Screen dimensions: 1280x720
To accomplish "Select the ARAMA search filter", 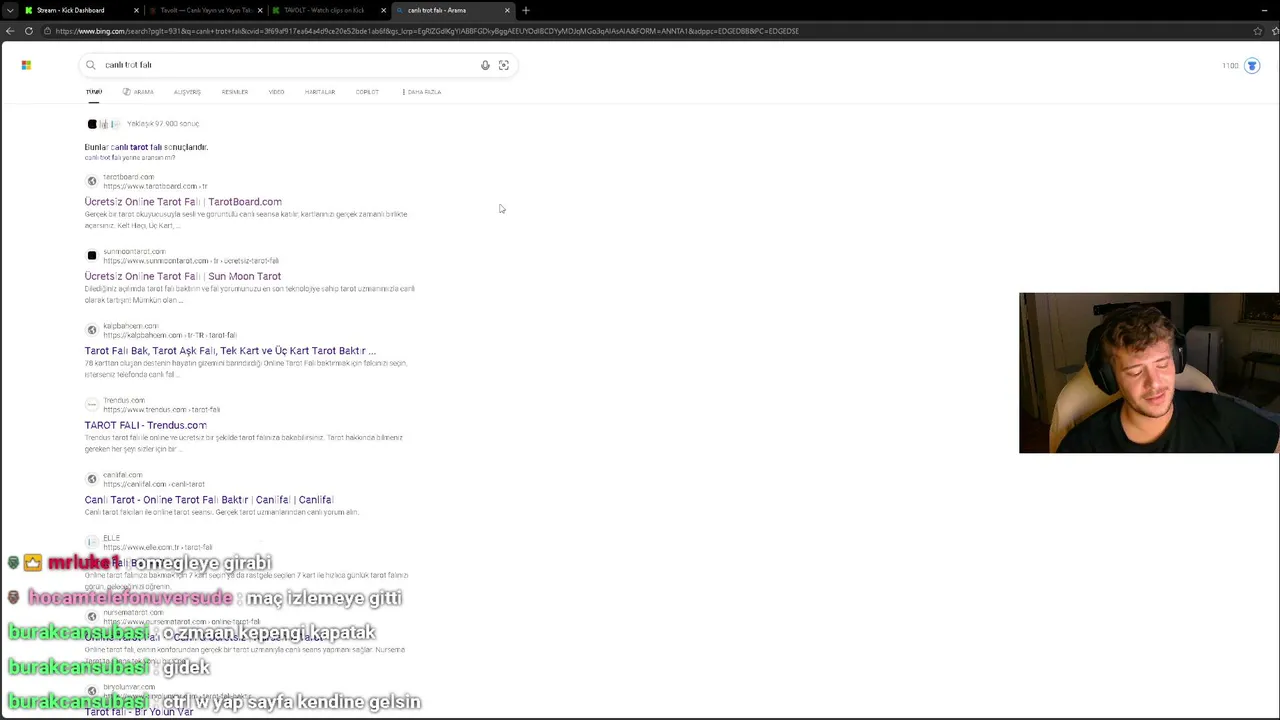I will pos(138,92).
